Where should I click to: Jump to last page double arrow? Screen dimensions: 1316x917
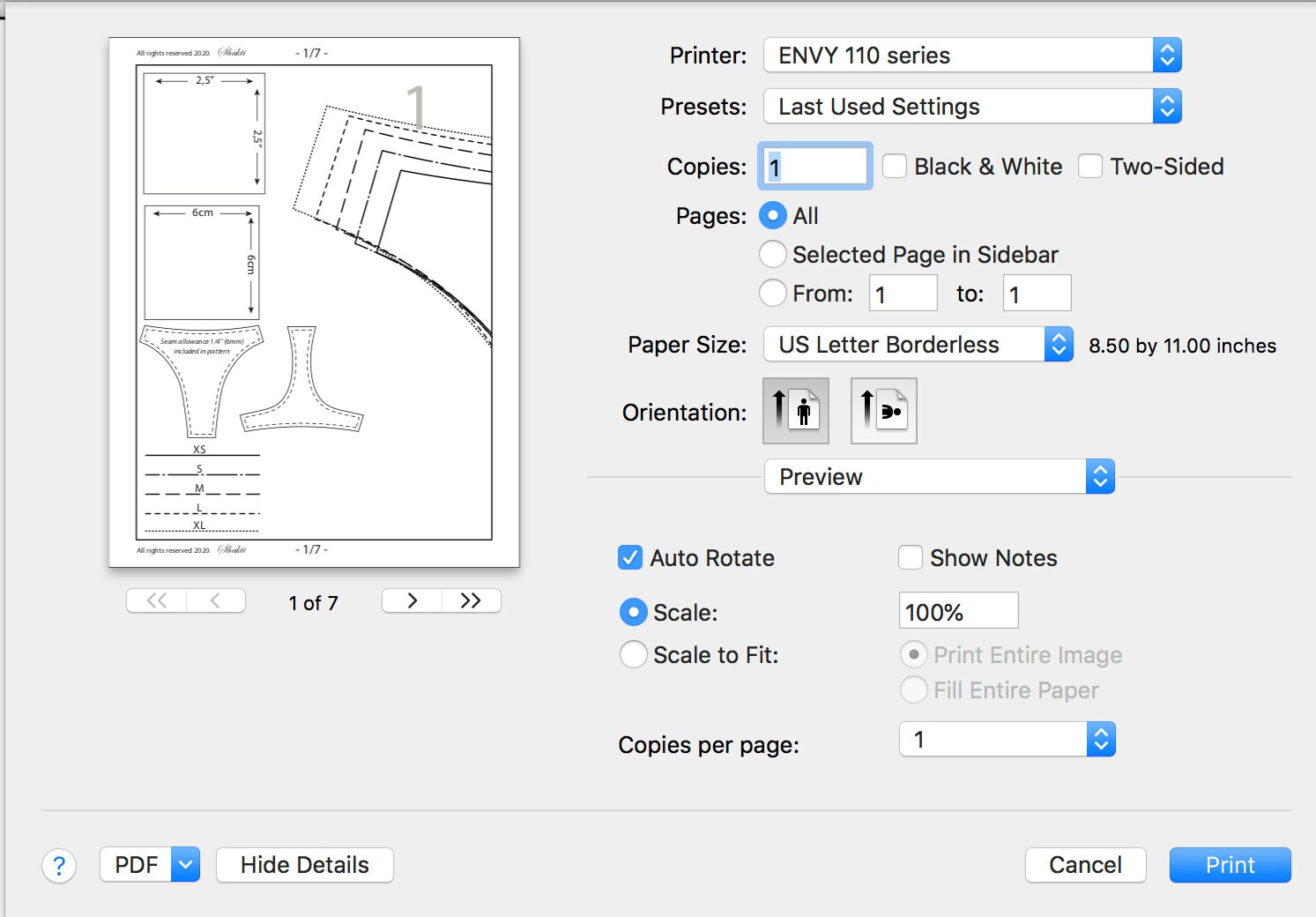tap(472, 600)
